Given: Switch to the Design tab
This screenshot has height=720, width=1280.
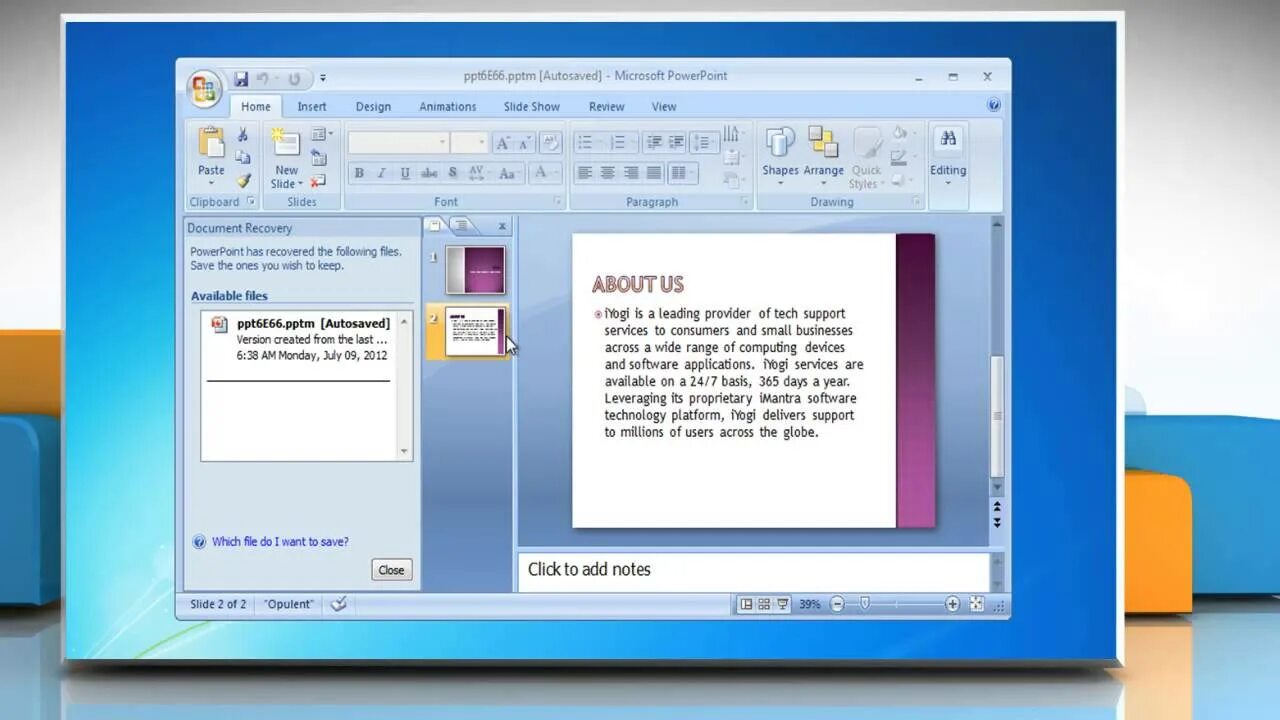Looking at the screenshot, I should point(373,107).
